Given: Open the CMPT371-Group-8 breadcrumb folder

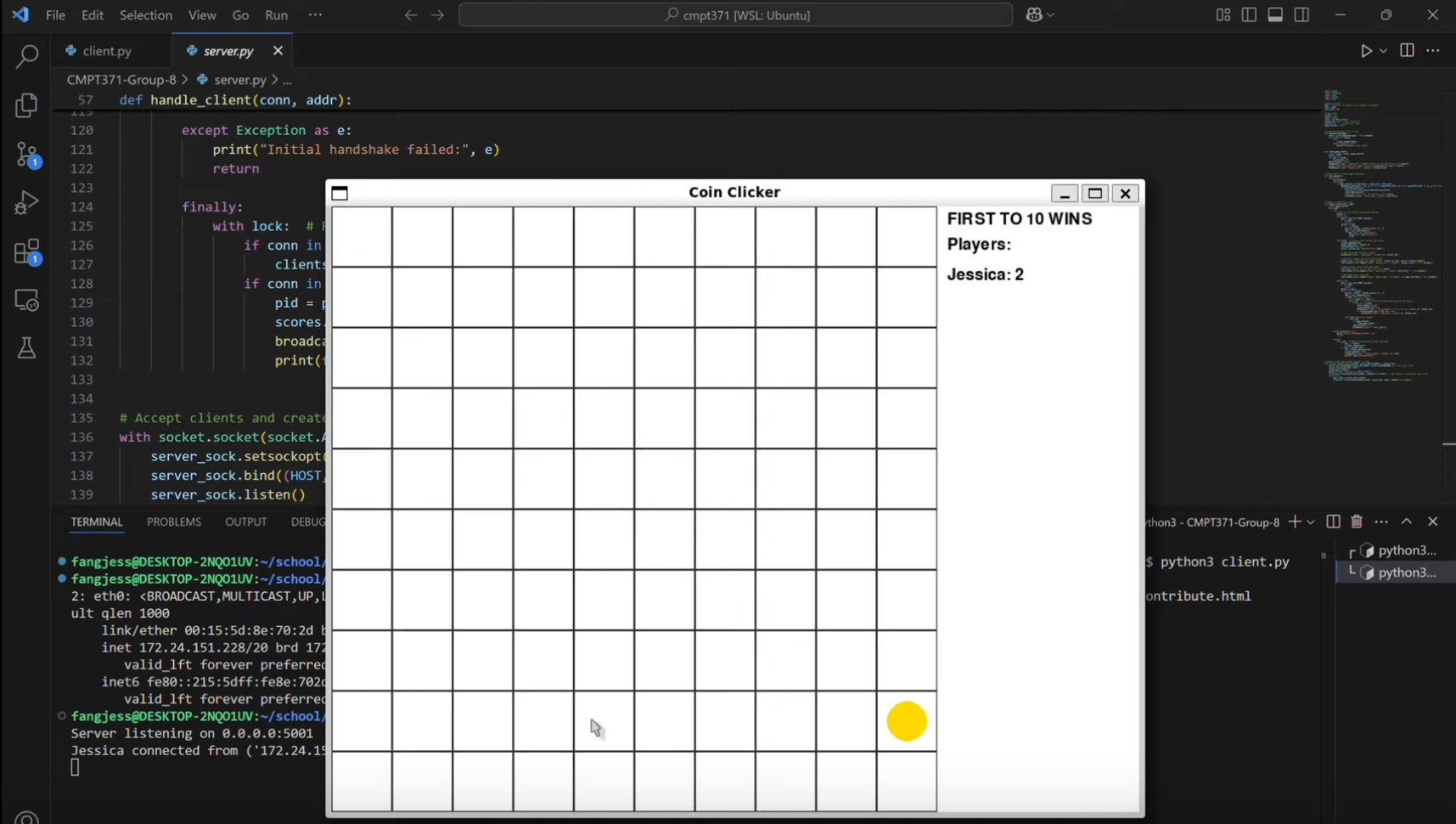Looking at the screenshot, I should tap(121, 80).
